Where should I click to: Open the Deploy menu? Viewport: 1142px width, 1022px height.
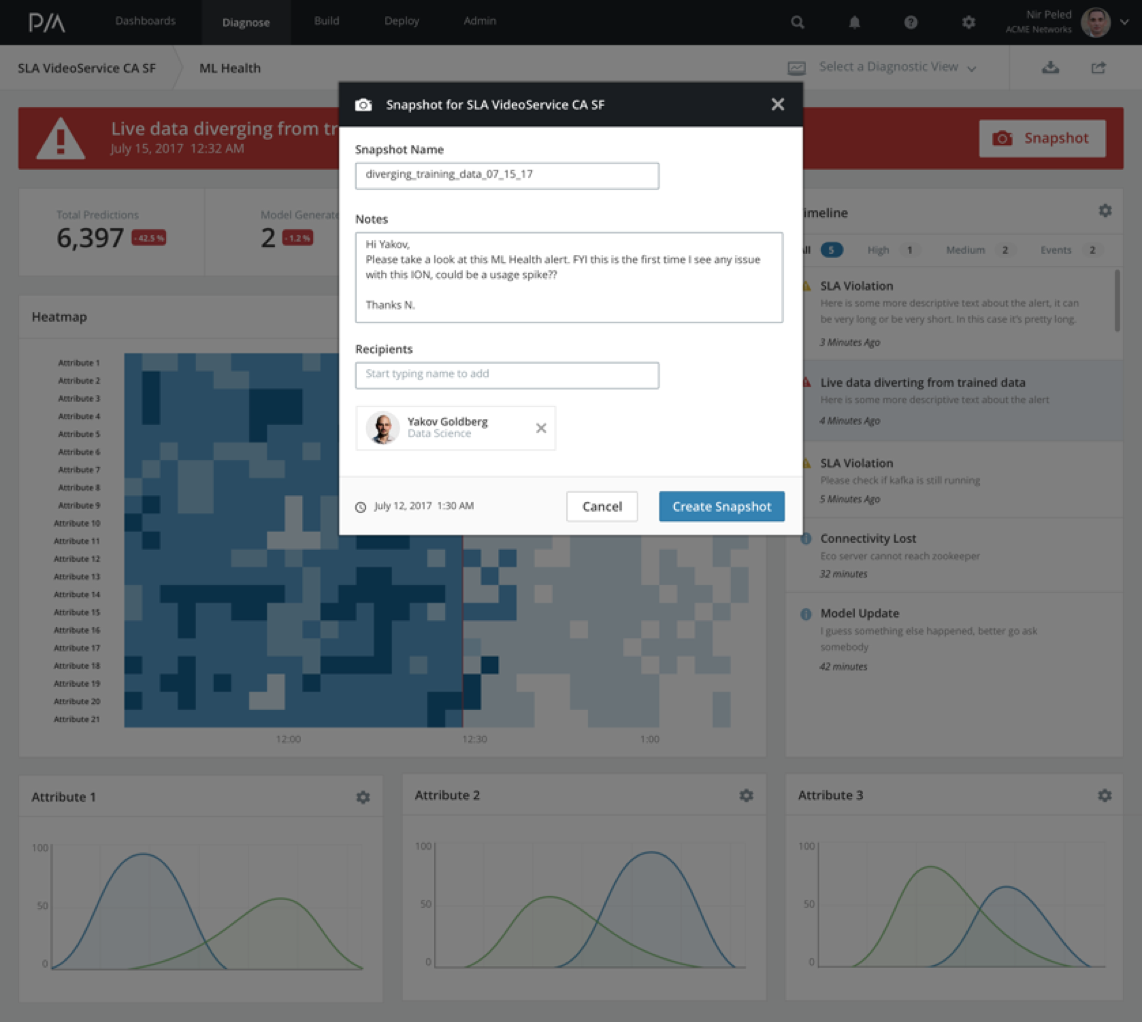pyautogui.click(x=401, y=20)
